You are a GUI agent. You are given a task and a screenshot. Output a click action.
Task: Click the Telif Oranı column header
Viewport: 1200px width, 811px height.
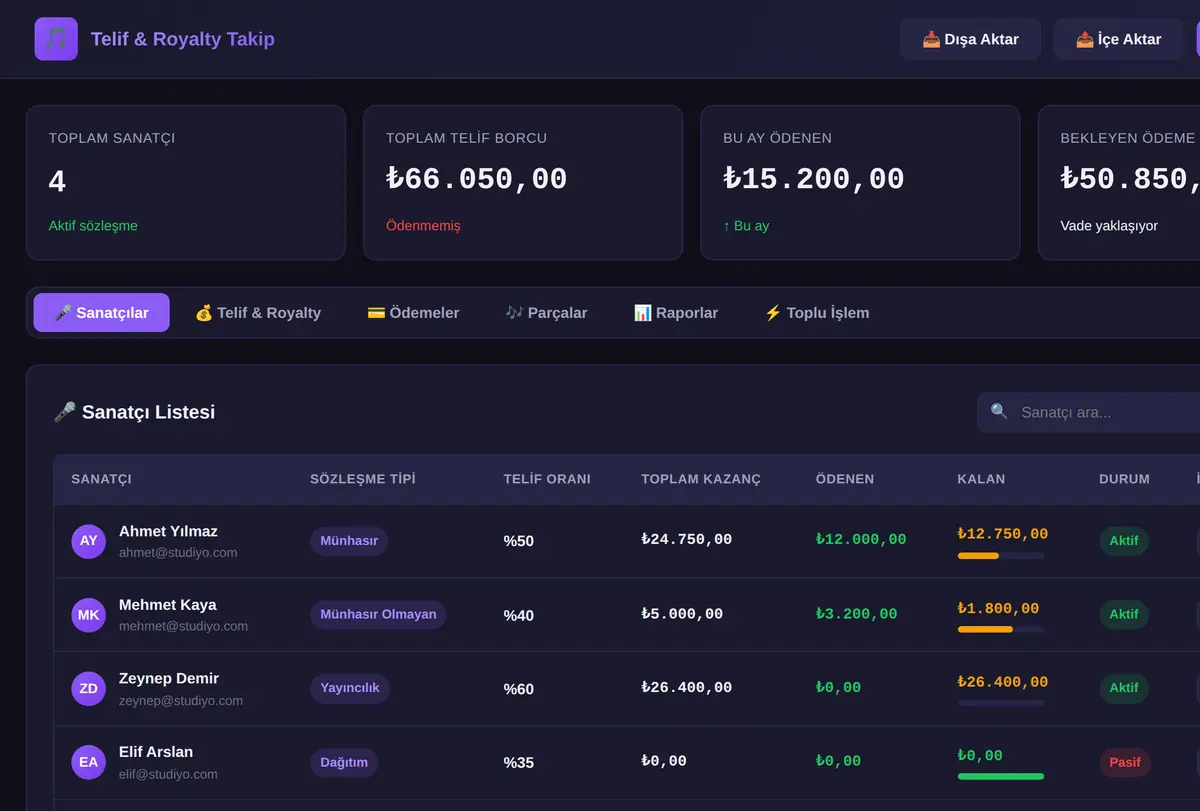point(547,479)
